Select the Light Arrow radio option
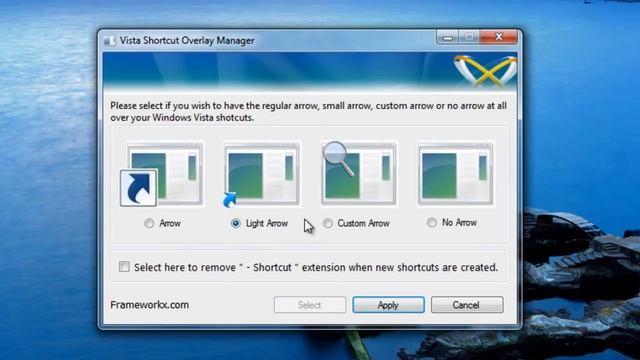This screenshot has height=360, width=640. click(236, 223)
